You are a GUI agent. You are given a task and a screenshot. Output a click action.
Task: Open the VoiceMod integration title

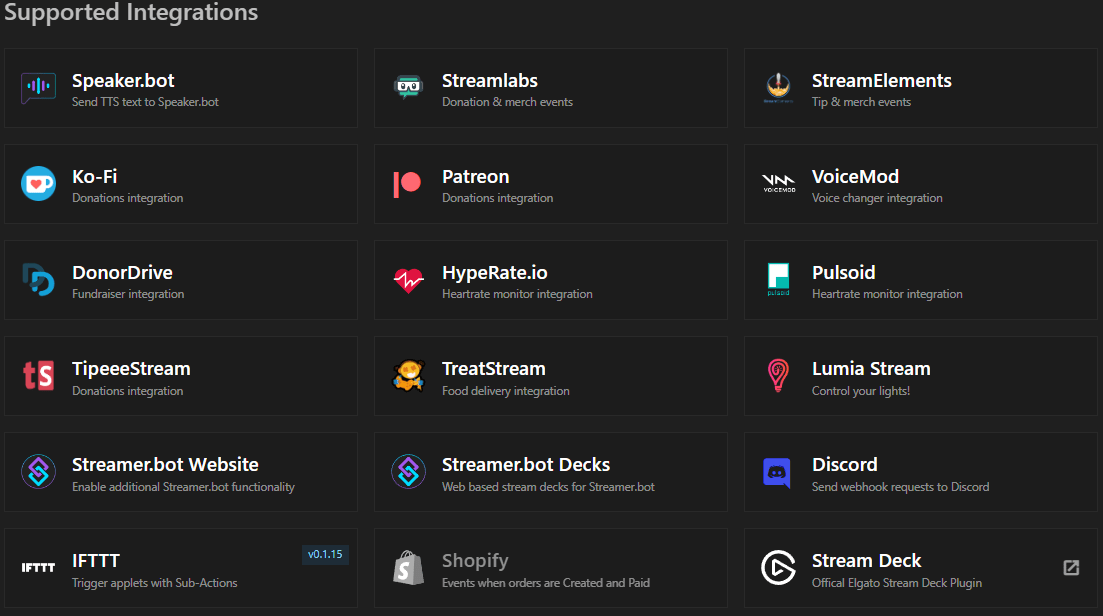pos(855,177)
